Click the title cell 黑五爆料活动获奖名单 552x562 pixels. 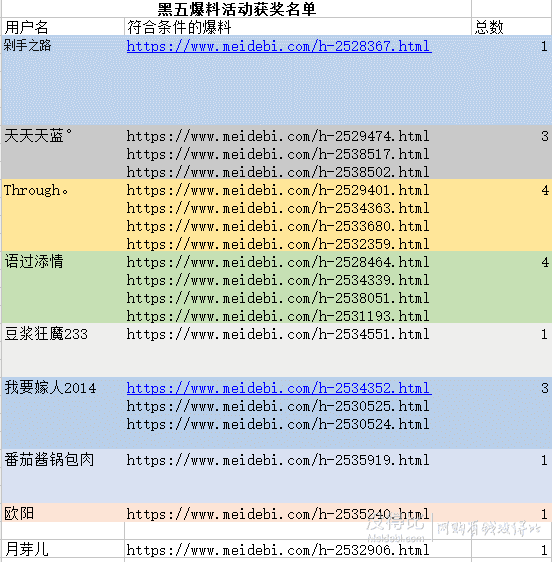(237, 9)
